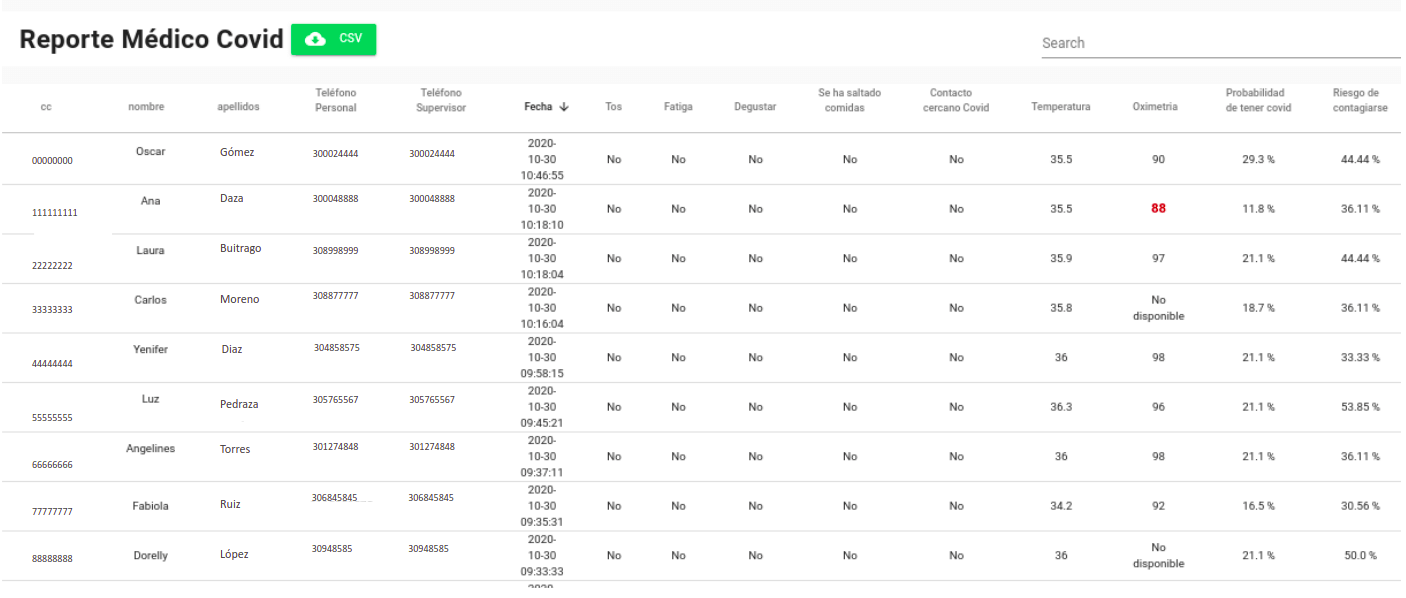The width and height of the screenshot is (1406, 598).
Task: Click the Fatiga column header
Action: click(x=678, y=107)
